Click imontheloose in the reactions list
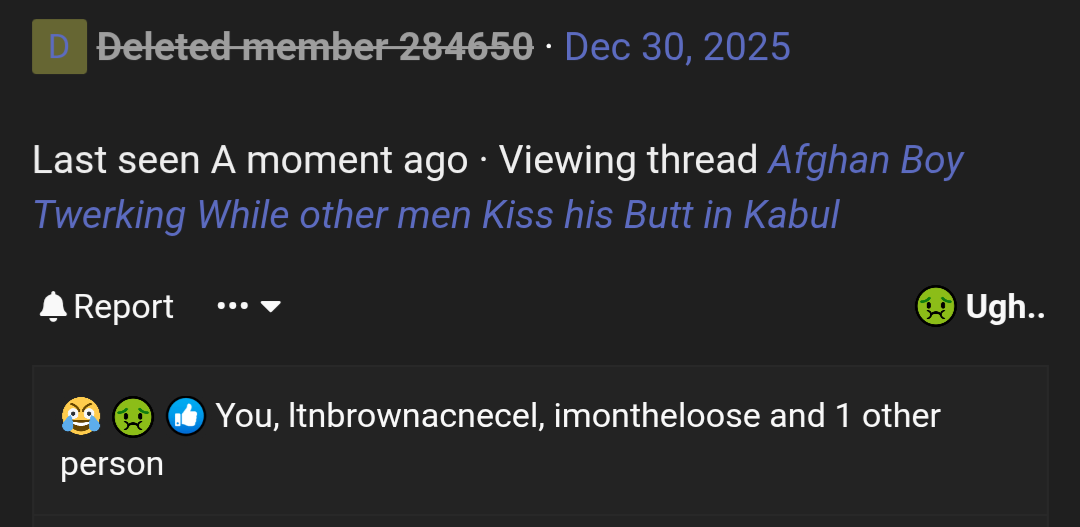The image size is (1080, 527). pos(655,415)
